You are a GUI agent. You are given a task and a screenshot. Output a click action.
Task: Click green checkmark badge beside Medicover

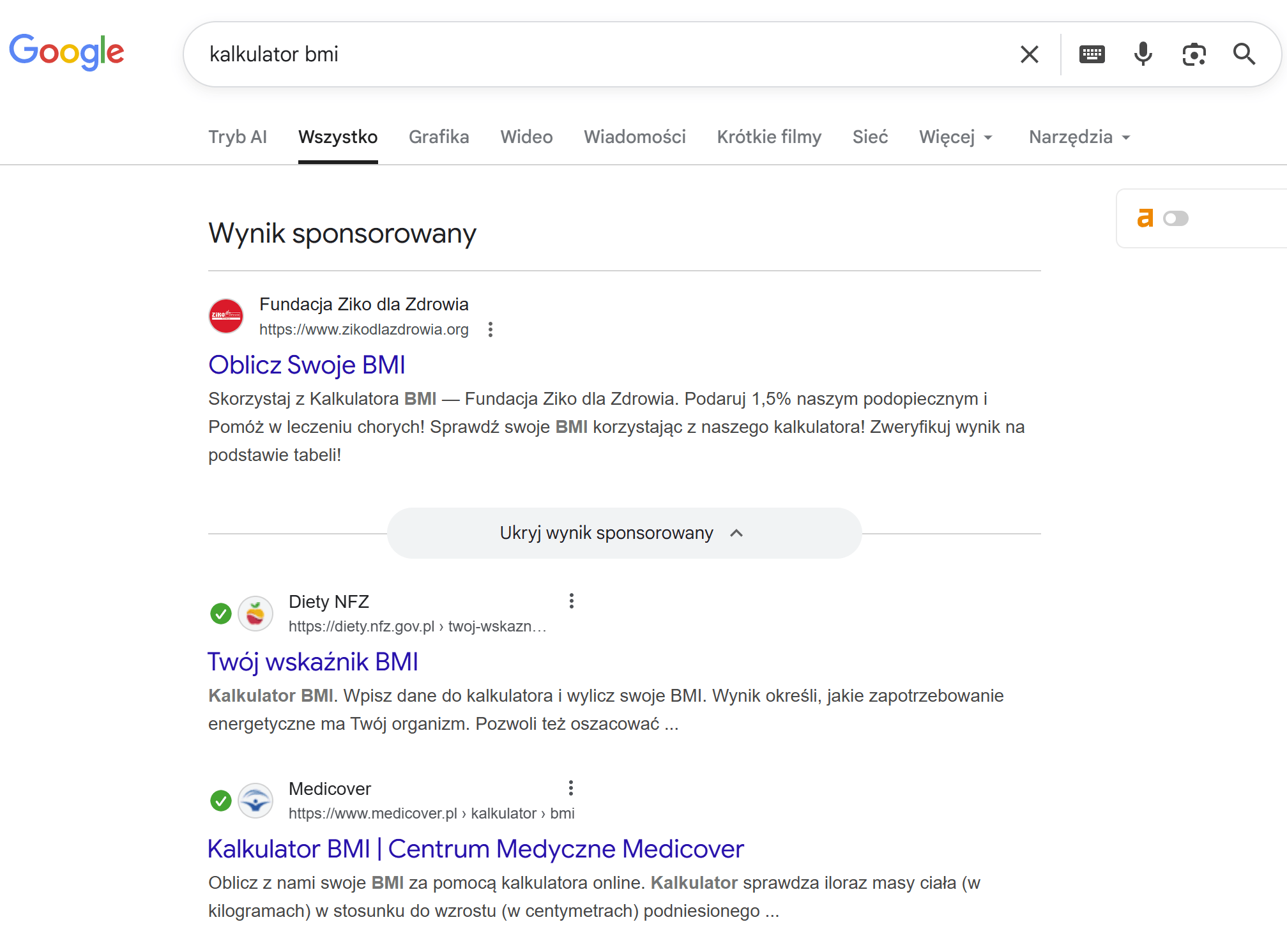(221, 801)
